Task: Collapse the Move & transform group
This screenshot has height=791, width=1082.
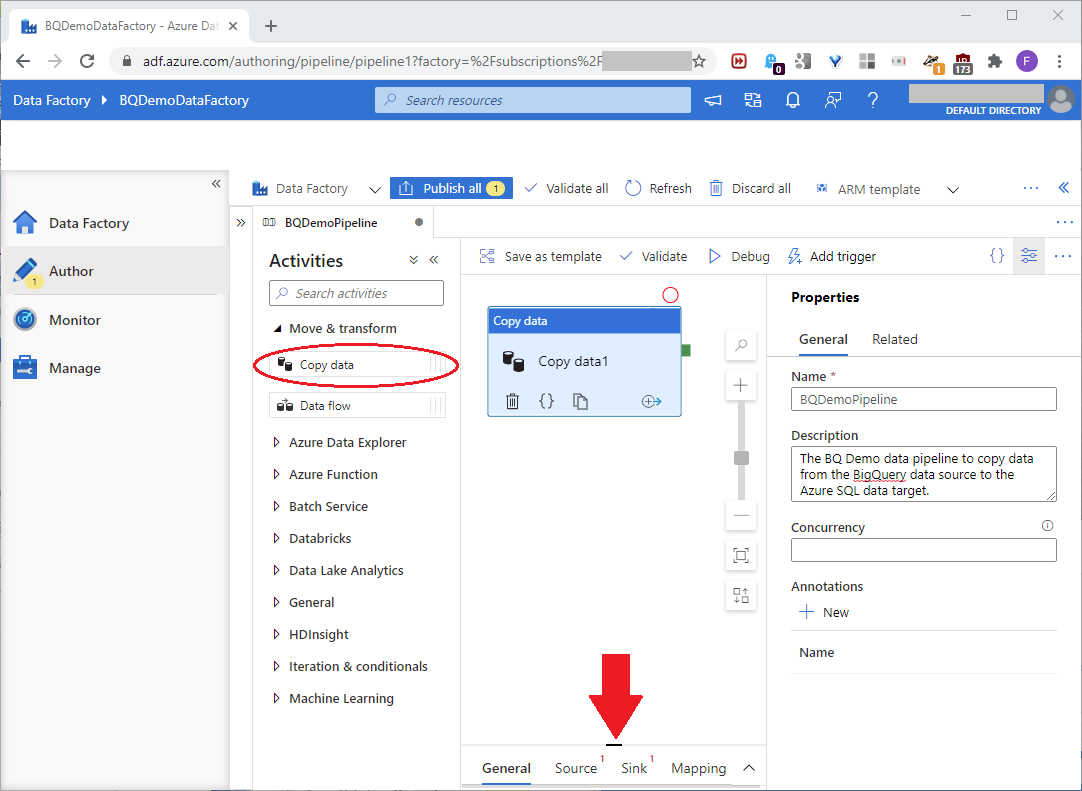Action: (277, 329)
